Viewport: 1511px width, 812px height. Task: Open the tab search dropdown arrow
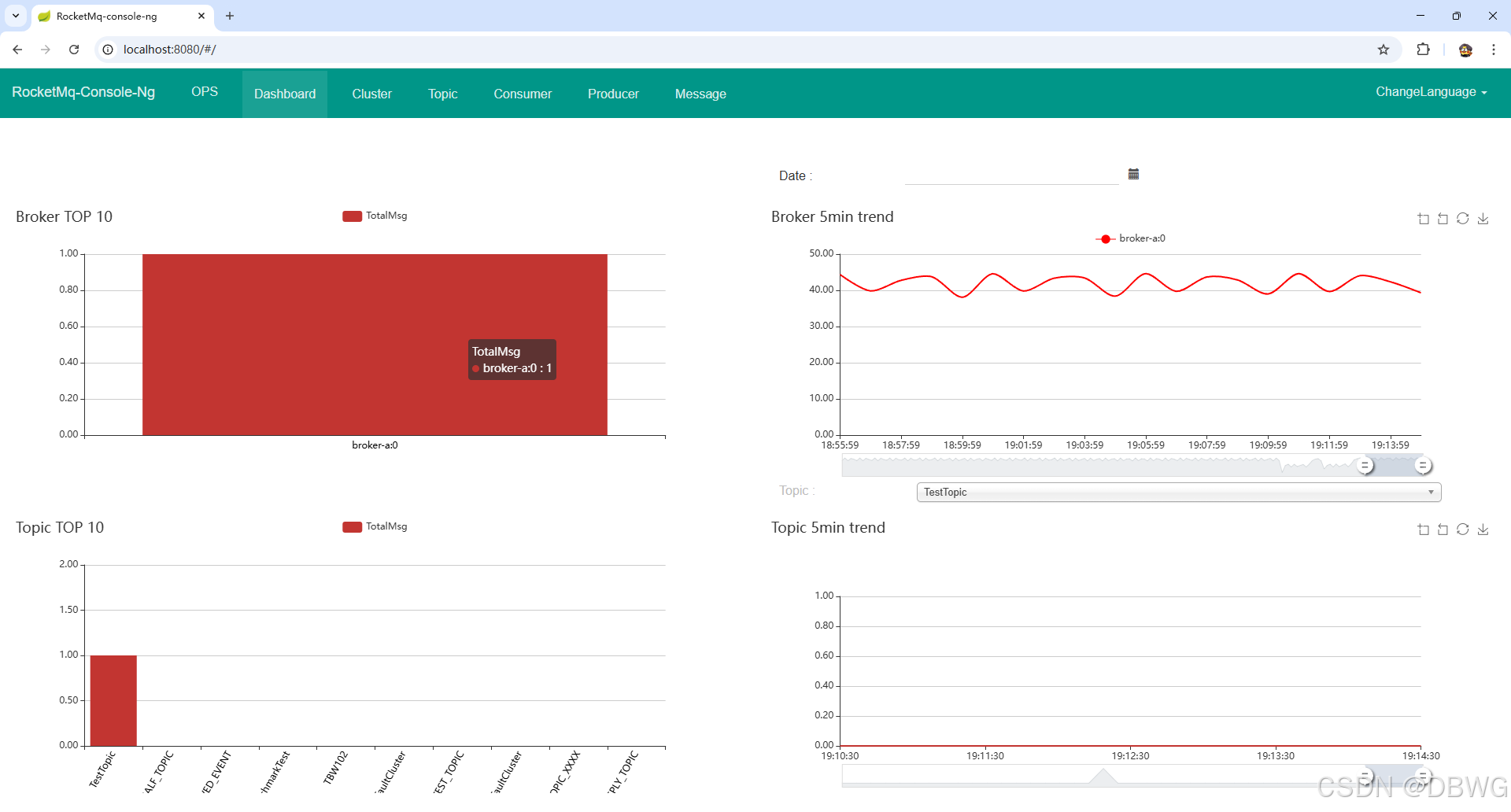tap(16, 16)
